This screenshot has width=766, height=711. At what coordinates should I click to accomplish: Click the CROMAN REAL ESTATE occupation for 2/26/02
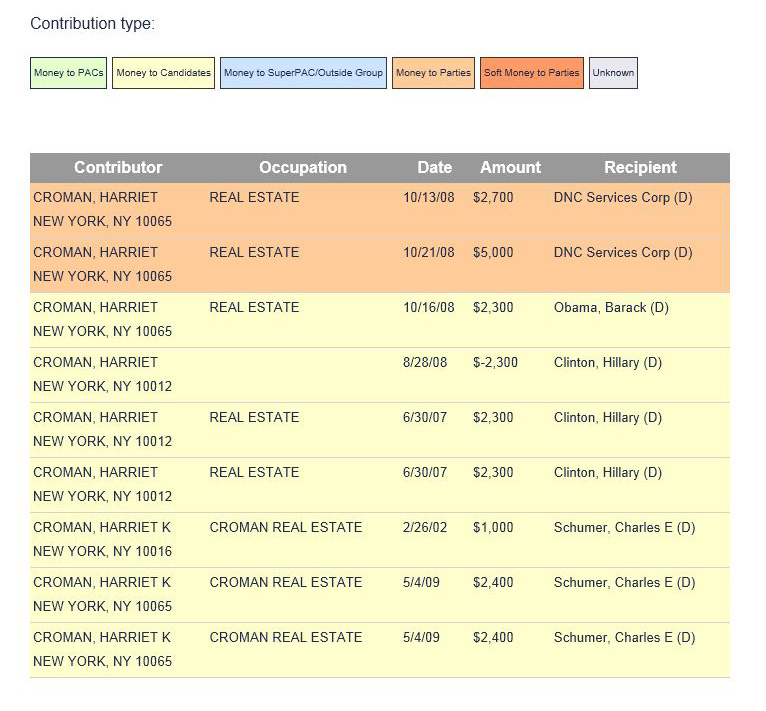coord(286,528)
